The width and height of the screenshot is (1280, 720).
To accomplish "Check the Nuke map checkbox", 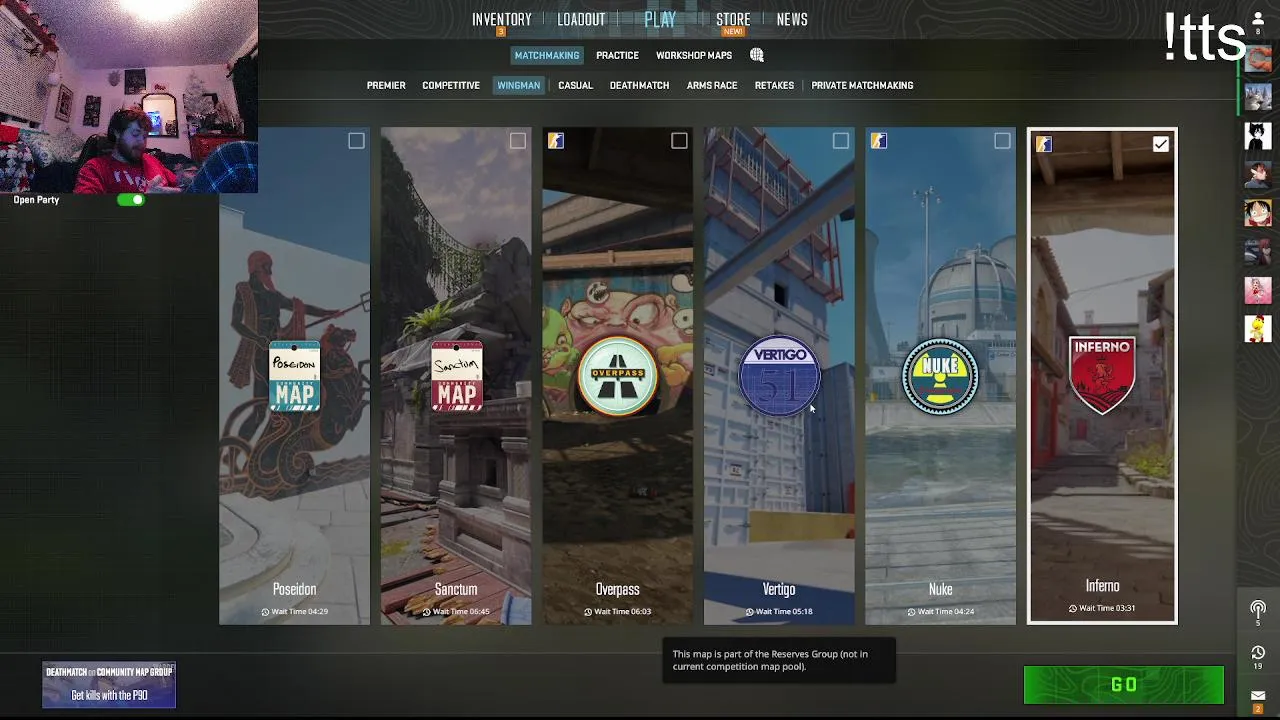I will click(1002, 141).
